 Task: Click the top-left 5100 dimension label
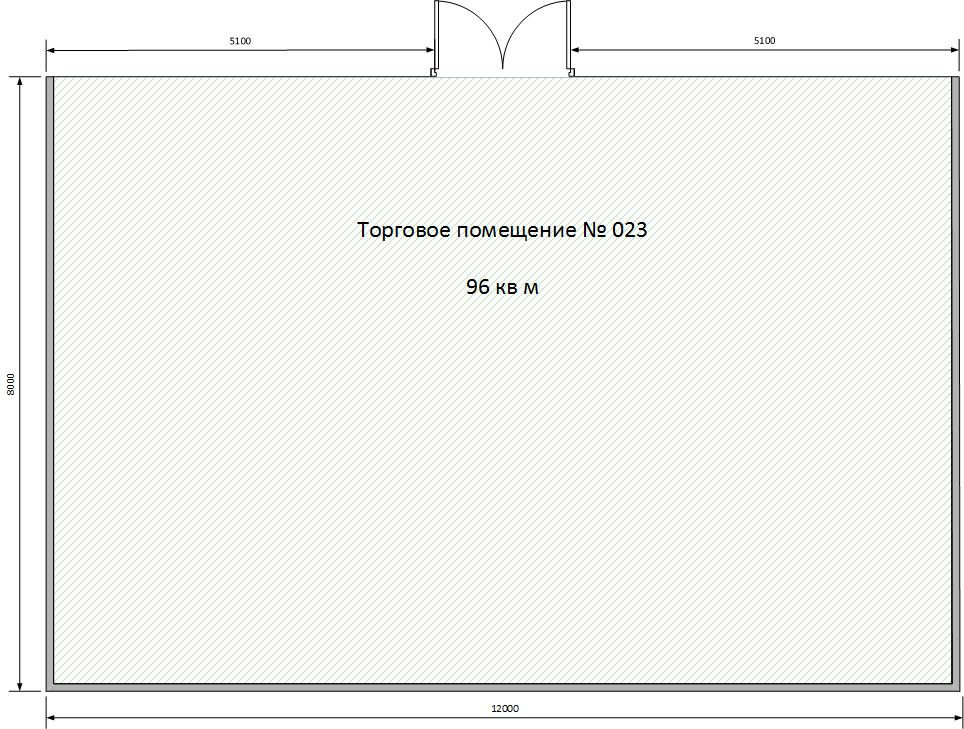click(x=240, y=41)
